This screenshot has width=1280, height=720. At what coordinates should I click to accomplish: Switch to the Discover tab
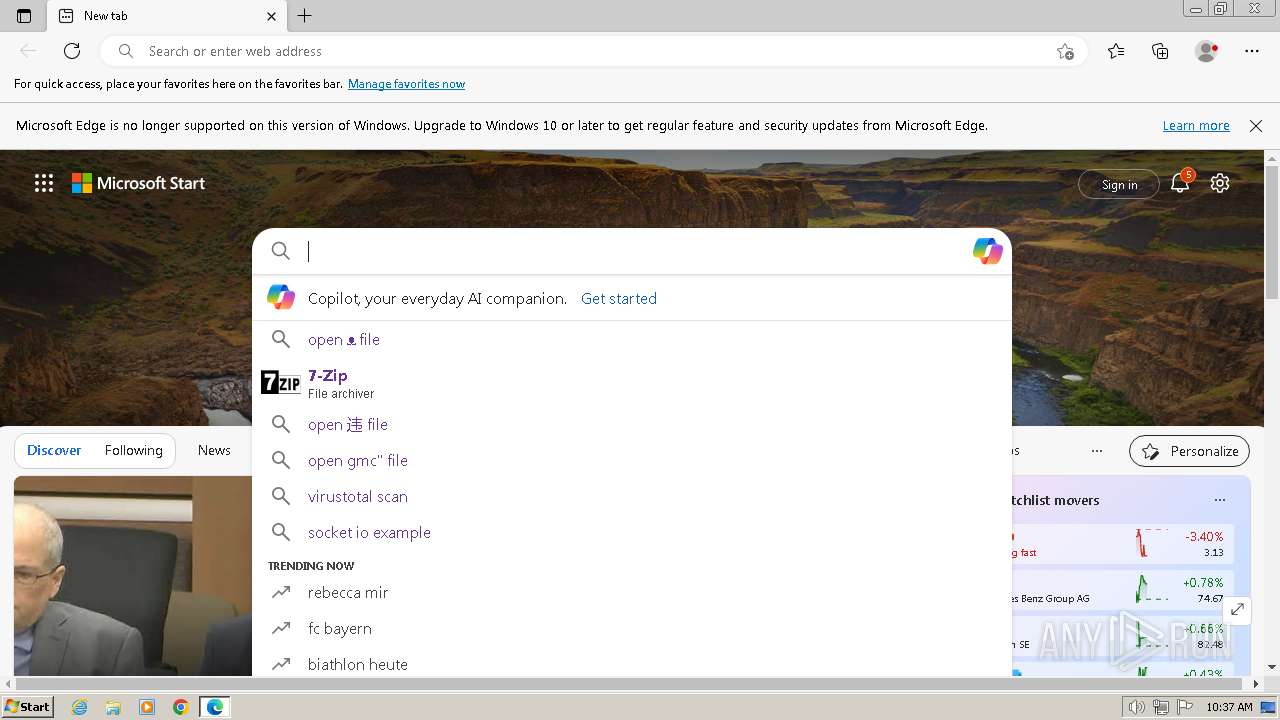click(54, 450)
